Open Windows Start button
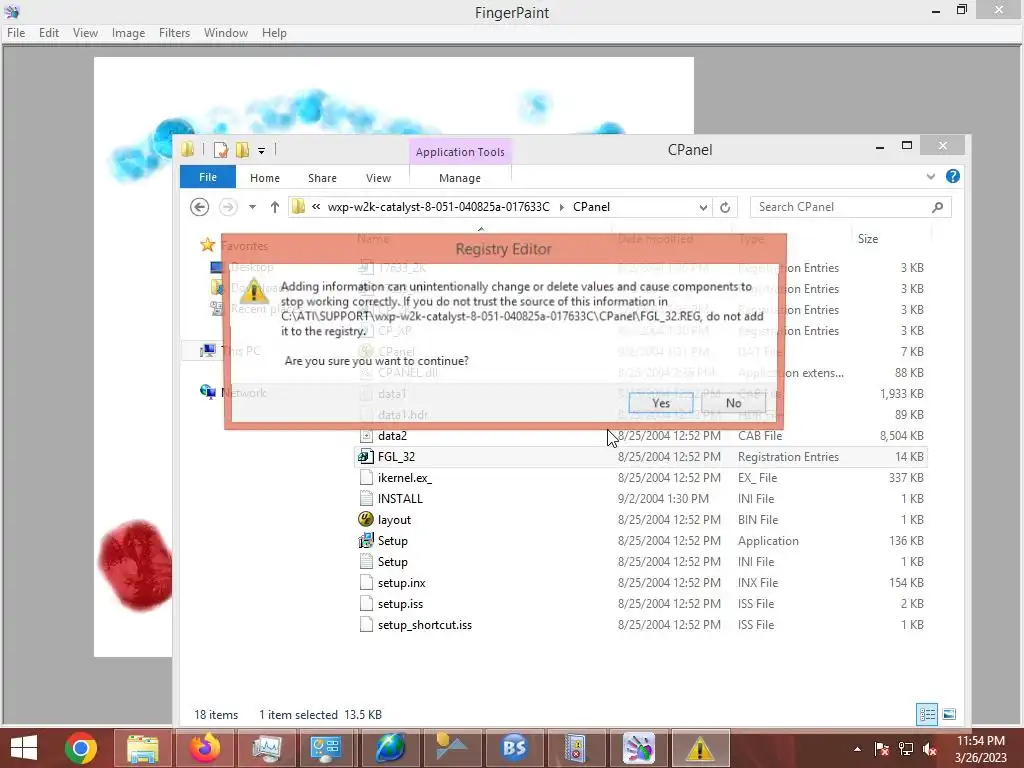Image resolution: width=1024 pixels, height=768 pixels. [x=24, y=748]
